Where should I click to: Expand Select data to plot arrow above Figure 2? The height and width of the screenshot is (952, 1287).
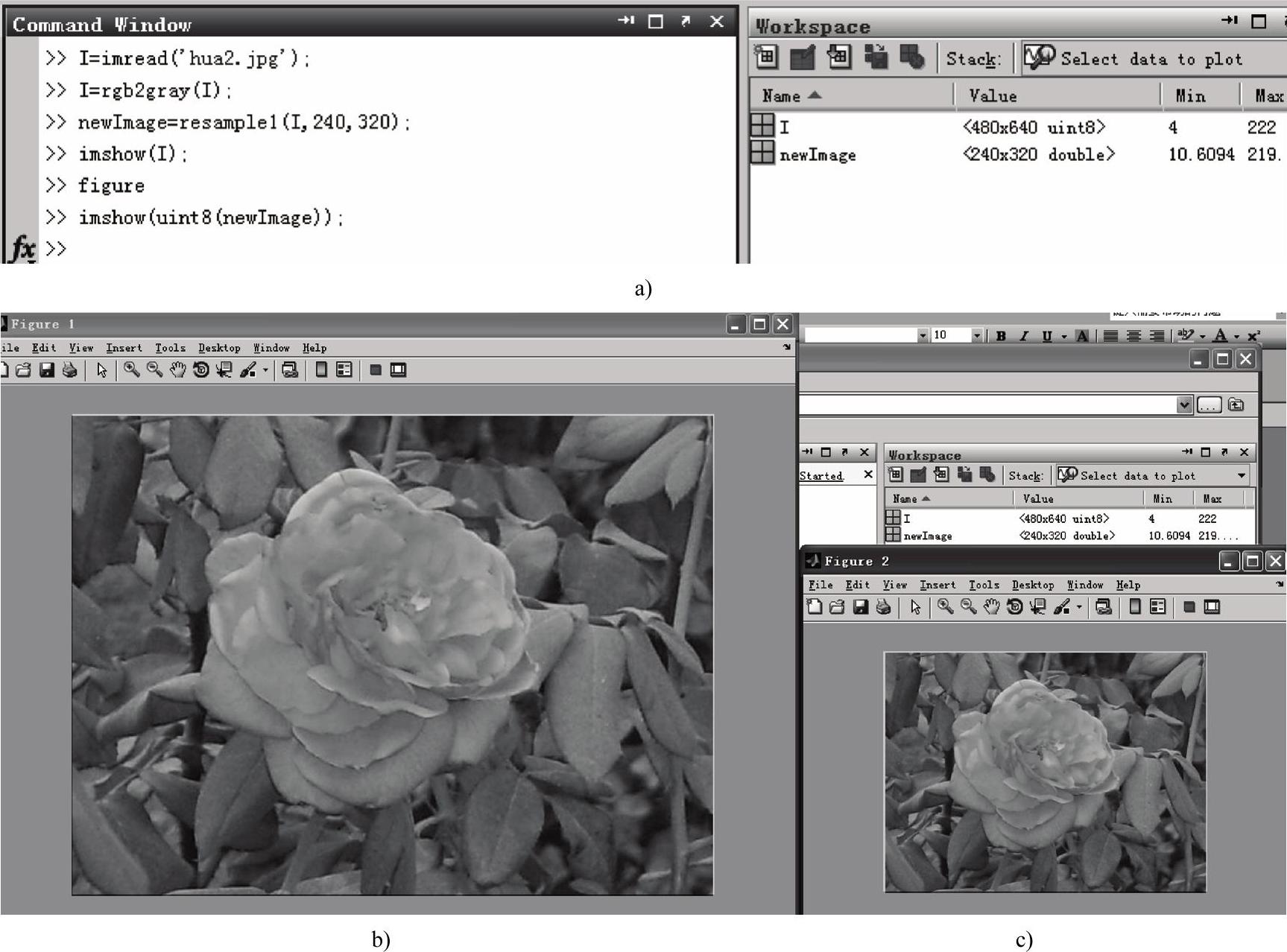1242,475
